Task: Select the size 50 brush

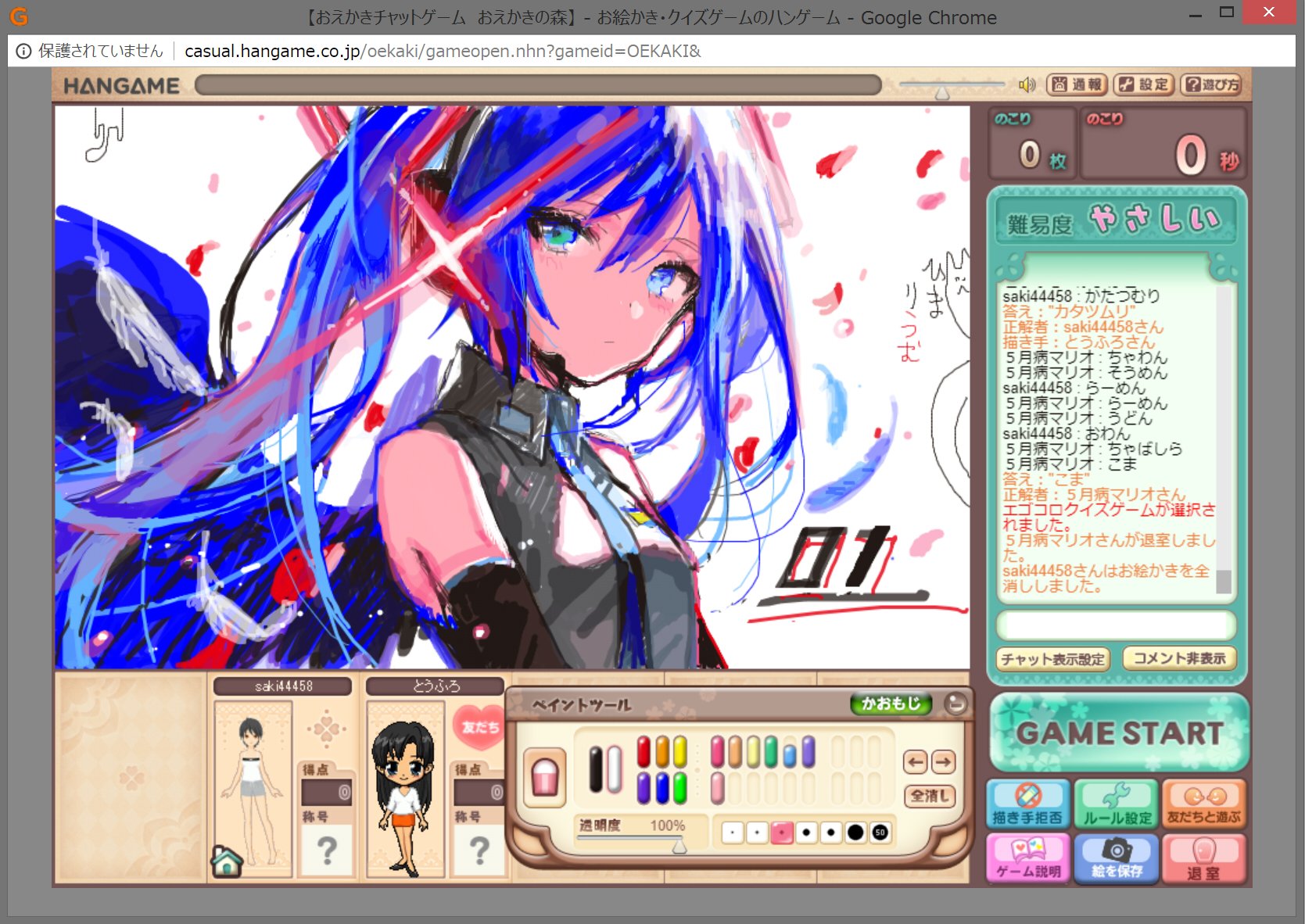Action: coord(880,833)
